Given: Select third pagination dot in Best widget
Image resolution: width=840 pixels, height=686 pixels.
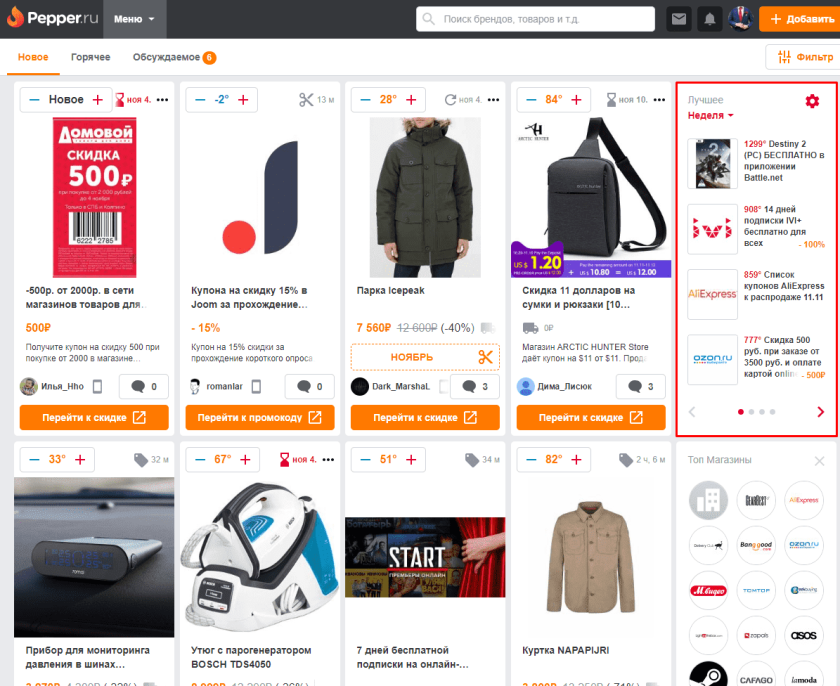Looking at the screenshot, I should 762,412.
